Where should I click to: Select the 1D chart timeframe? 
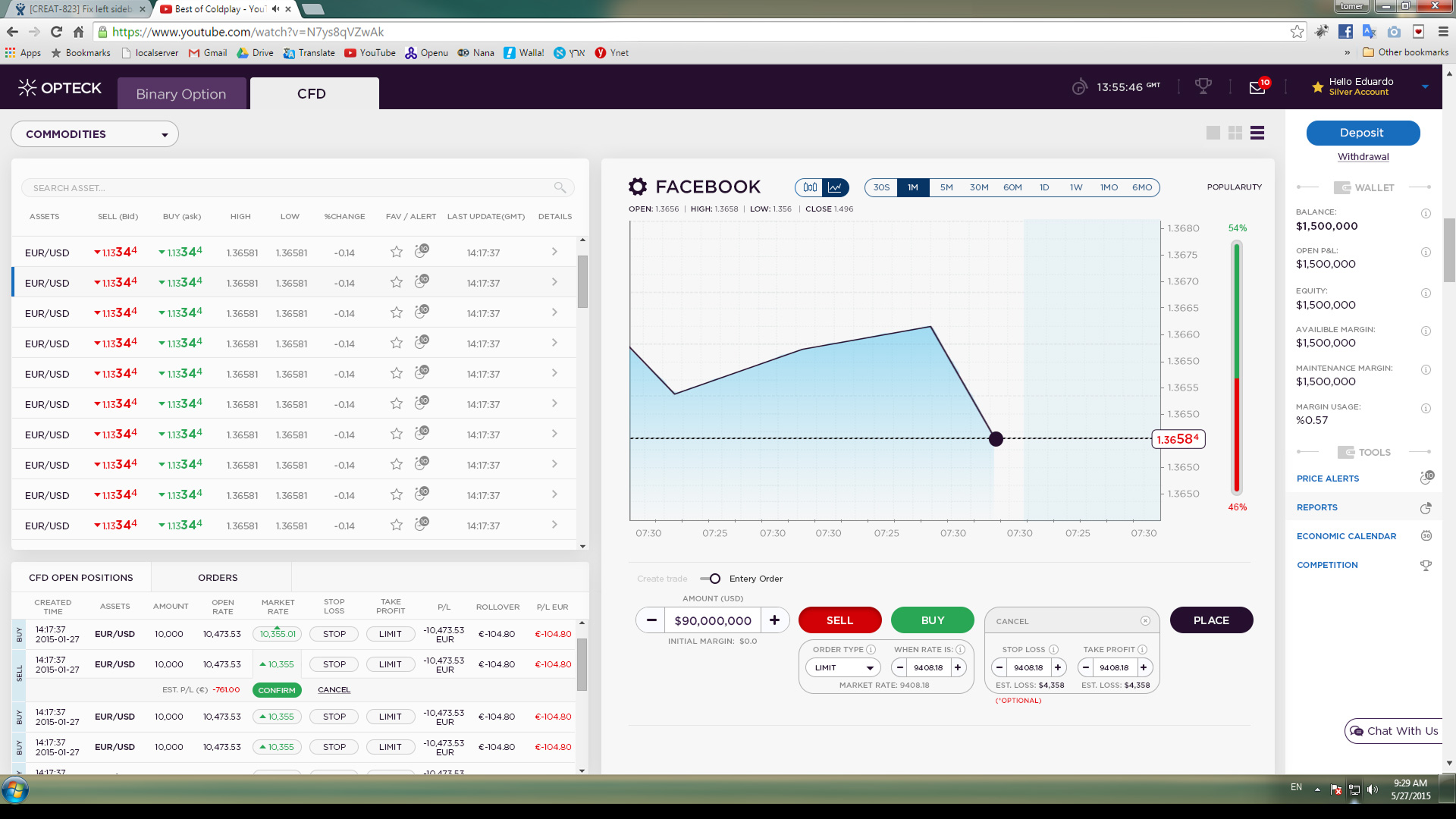1044,187
